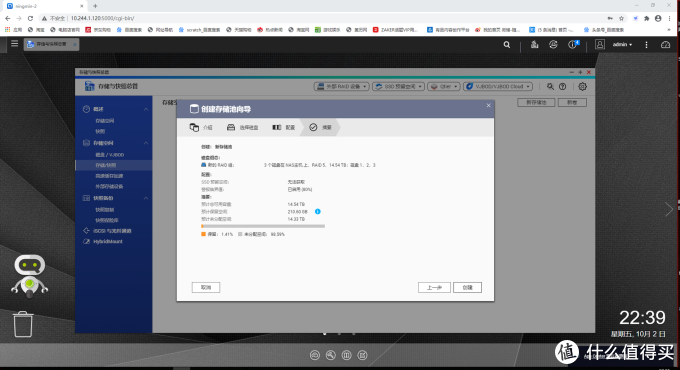This screenshot has height=370, width=680.
Task: Open the ZAKER bookmark in bookmarks bar
Action: click(395, 30)
